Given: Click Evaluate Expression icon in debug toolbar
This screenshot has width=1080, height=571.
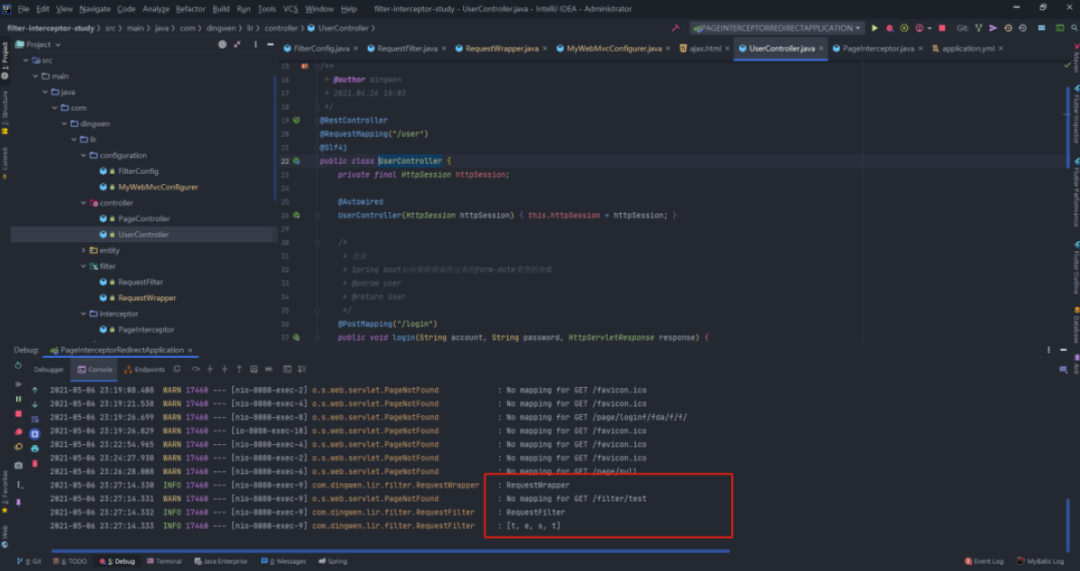Looking at the screenshot, I should [x=287, y=369].
